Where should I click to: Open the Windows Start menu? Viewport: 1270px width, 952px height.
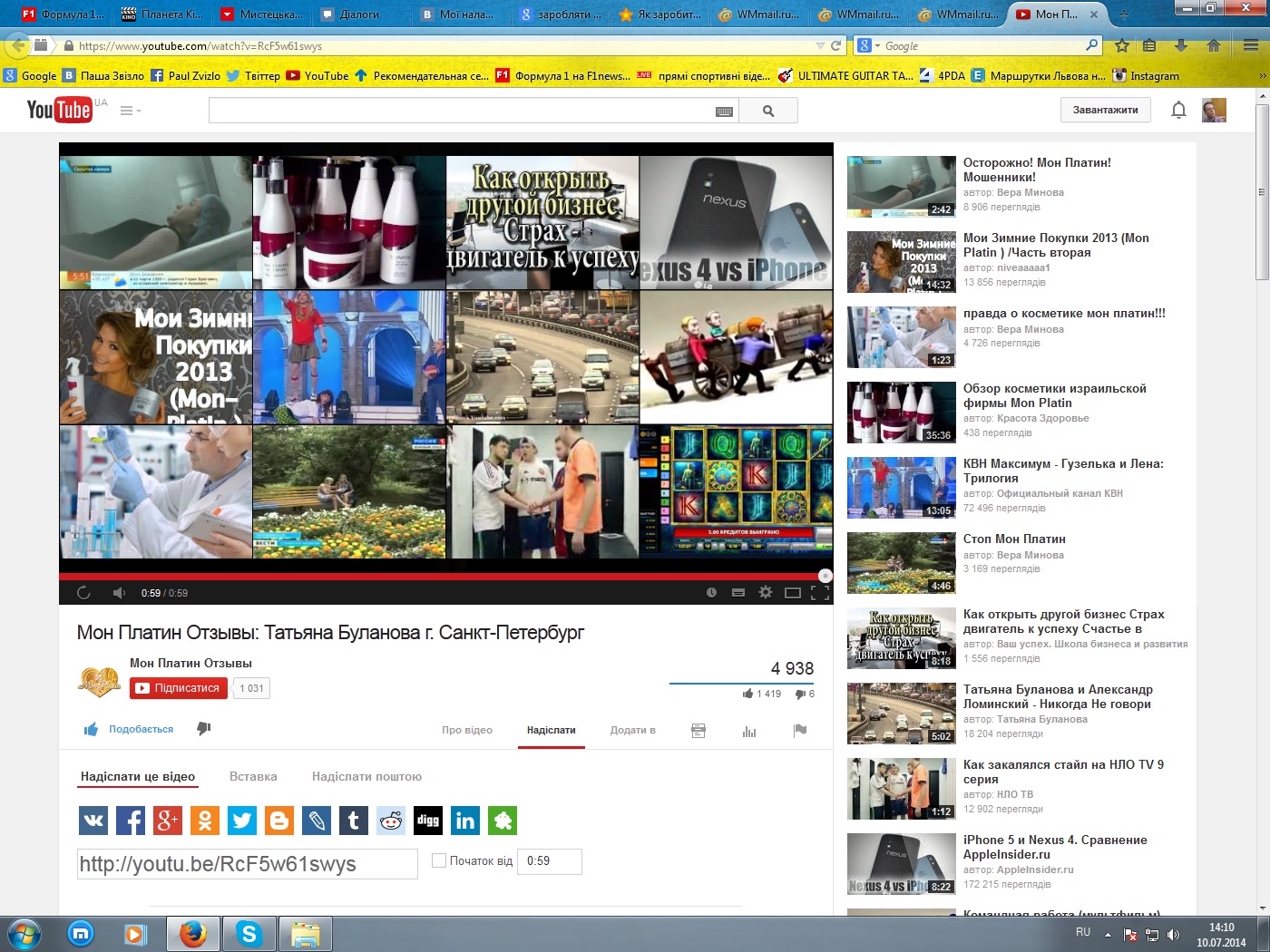24,933
